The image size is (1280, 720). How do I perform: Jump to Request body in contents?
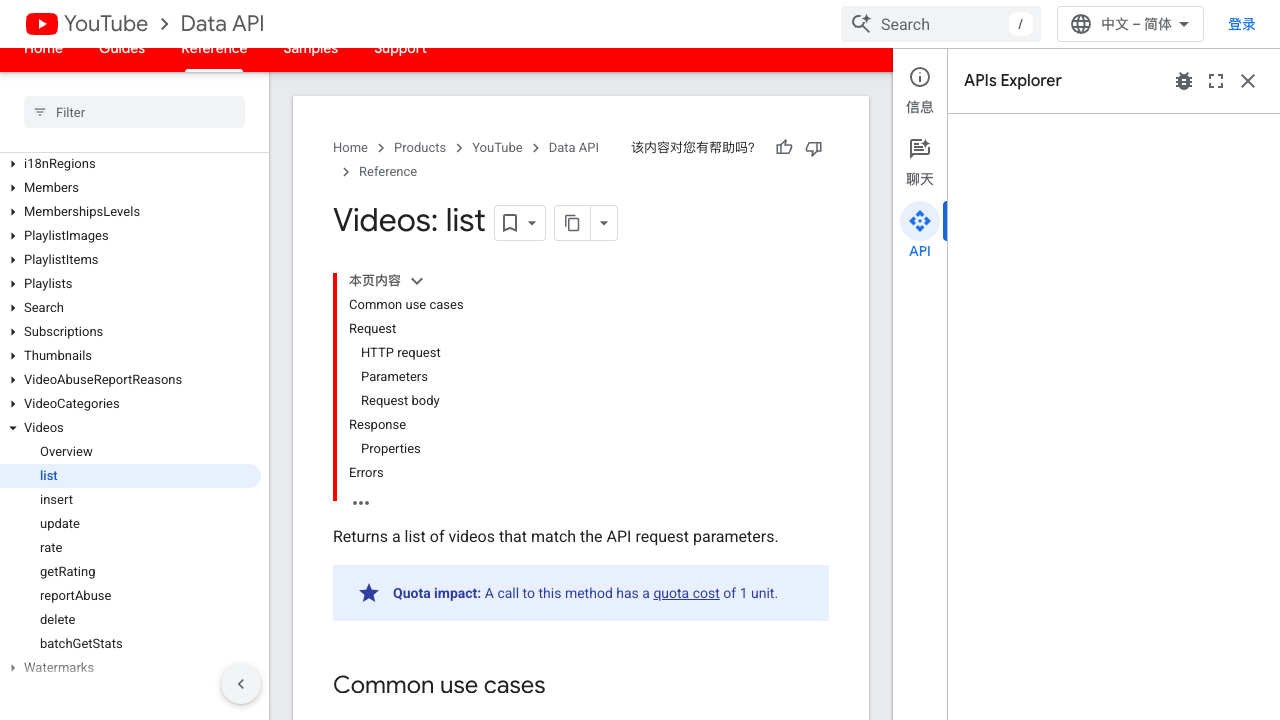[400, 401]
